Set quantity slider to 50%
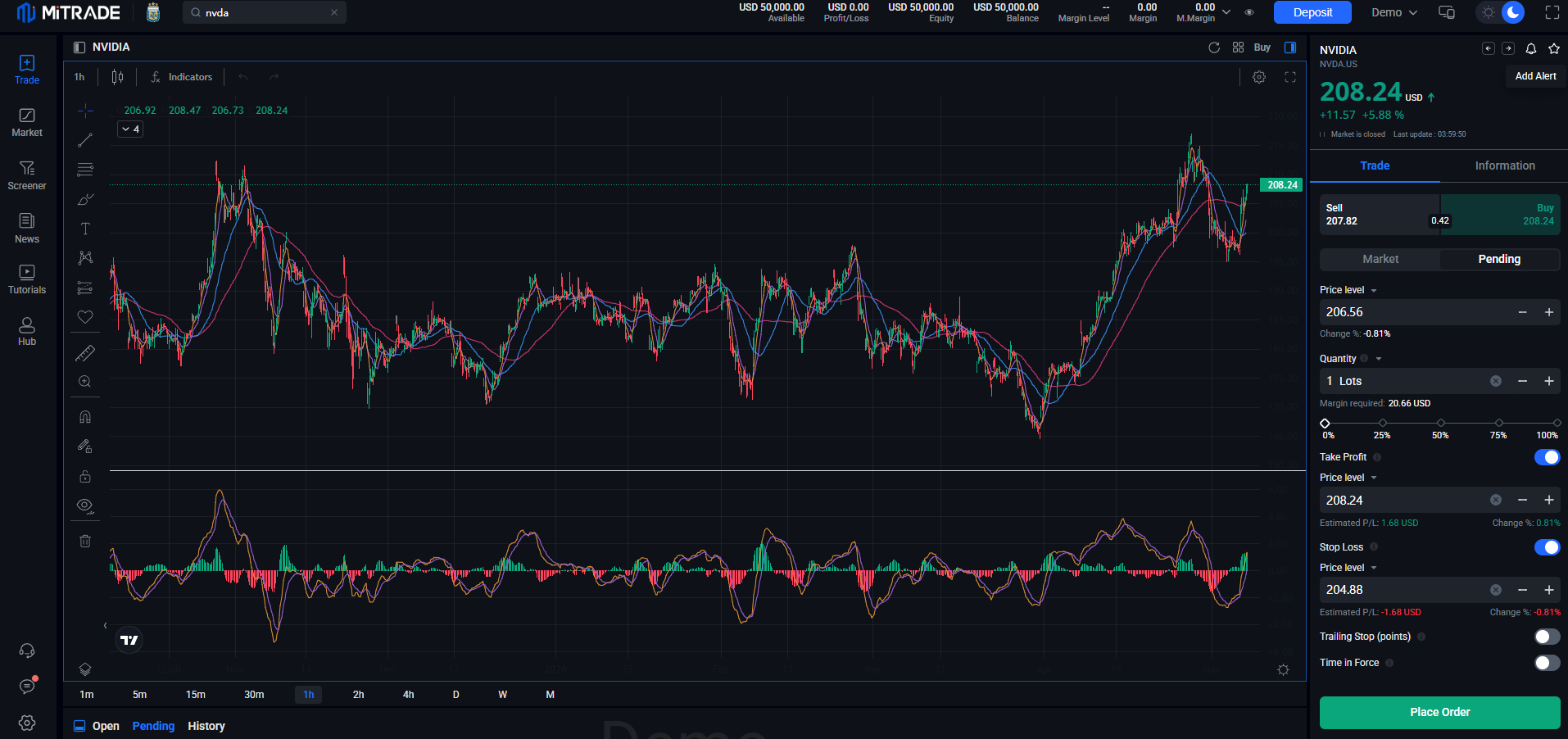 coord(1440,423)
